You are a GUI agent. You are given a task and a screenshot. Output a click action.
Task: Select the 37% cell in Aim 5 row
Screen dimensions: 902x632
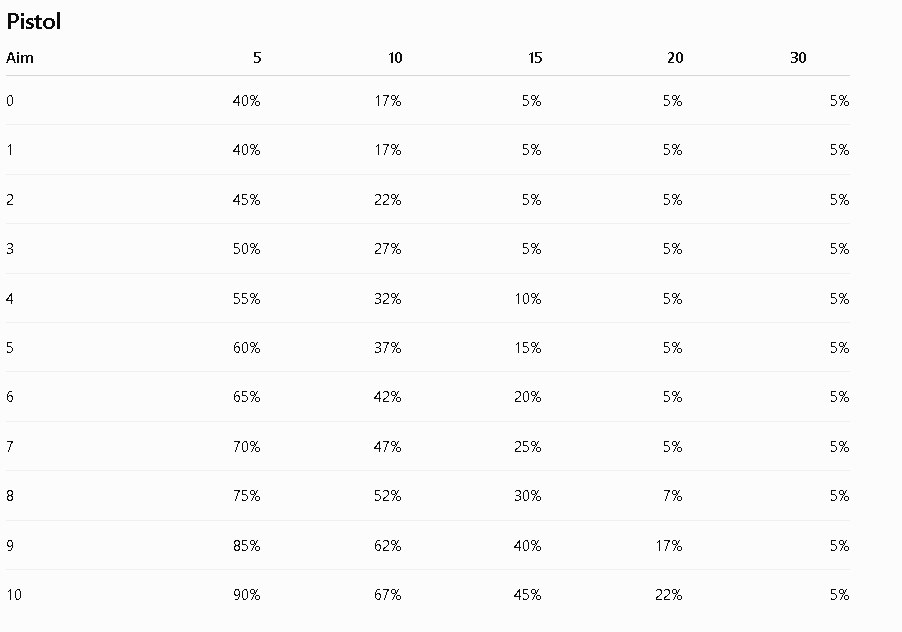coord(387,348)
